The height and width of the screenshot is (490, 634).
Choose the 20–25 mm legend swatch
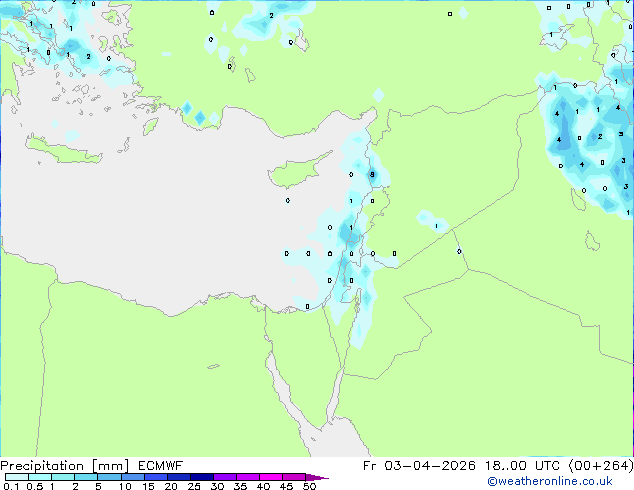click(x=178, y=477)
